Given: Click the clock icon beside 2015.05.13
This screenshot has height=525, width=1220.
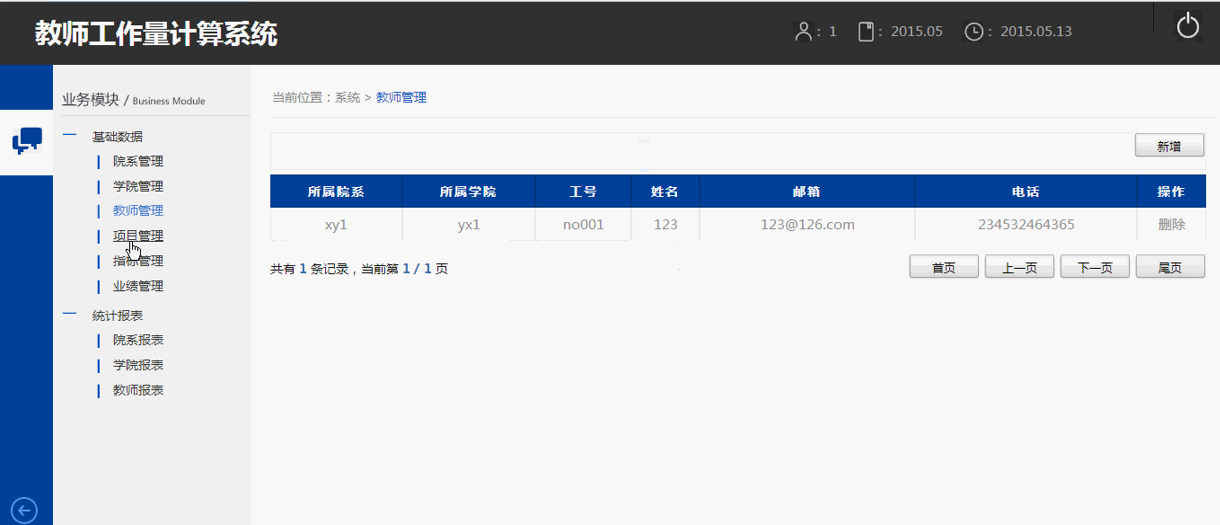Looking at the screenshot, I should pos(973,32).
